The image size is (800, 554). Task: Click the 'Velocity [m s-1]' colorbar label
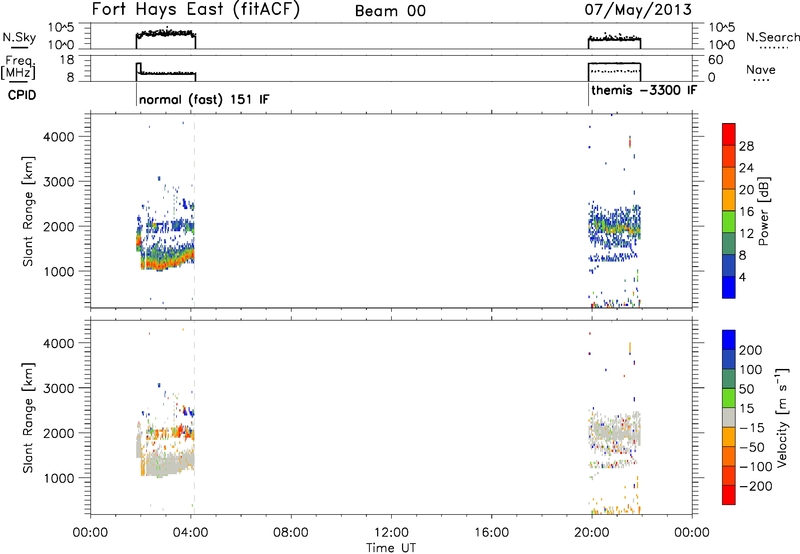coord(782,417)
